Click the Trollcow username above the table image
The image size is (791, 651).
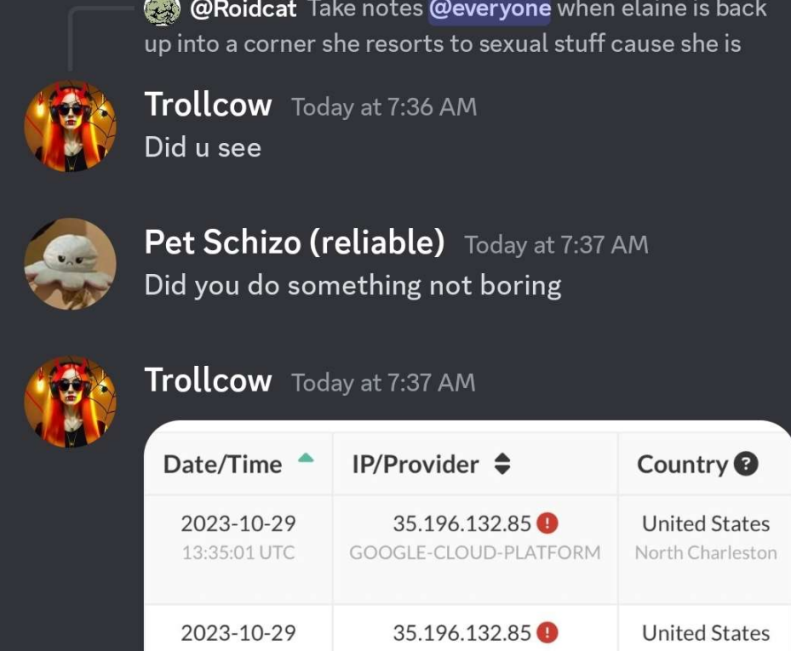(208, 380)
